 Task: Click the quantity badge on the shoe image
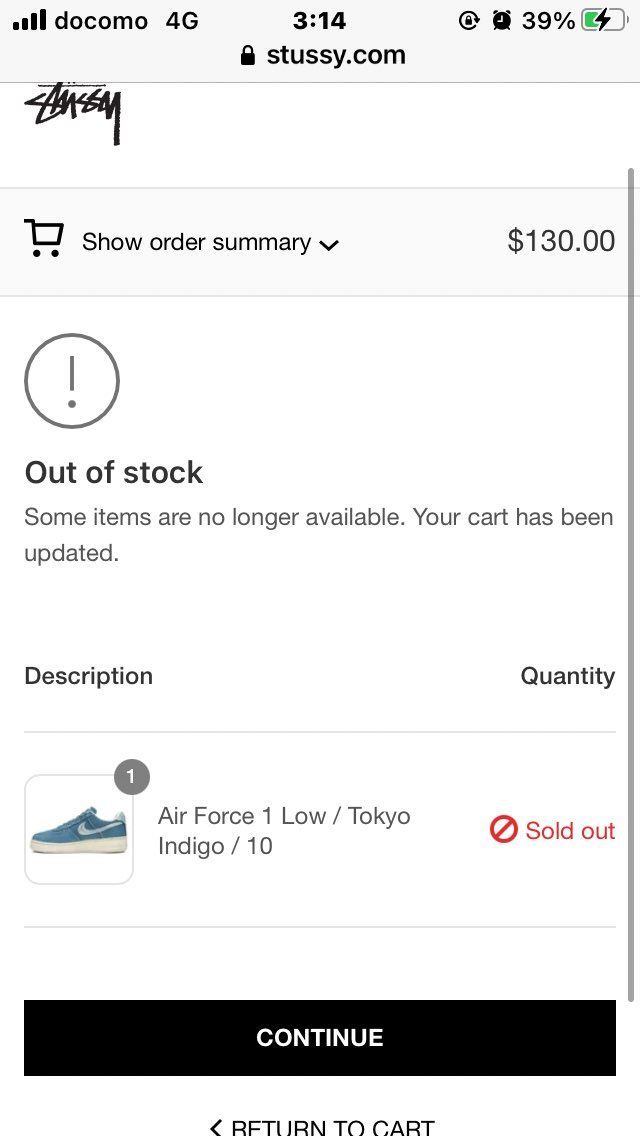131,776
